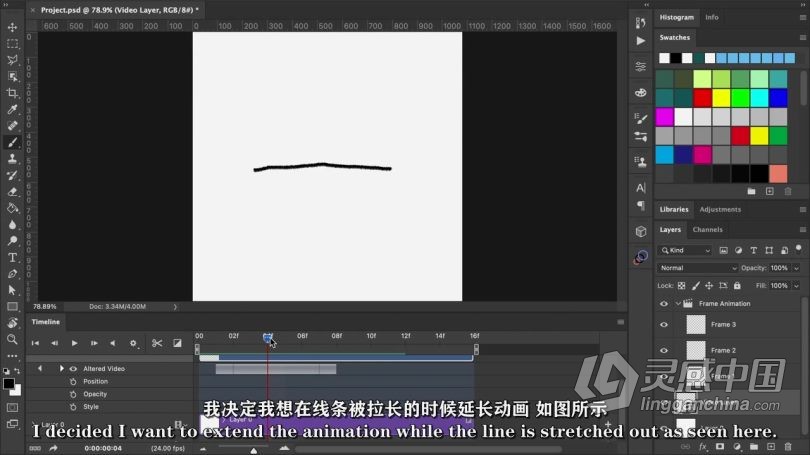
Task: Switch to the Info tab
Action: [x=712, y=17]
